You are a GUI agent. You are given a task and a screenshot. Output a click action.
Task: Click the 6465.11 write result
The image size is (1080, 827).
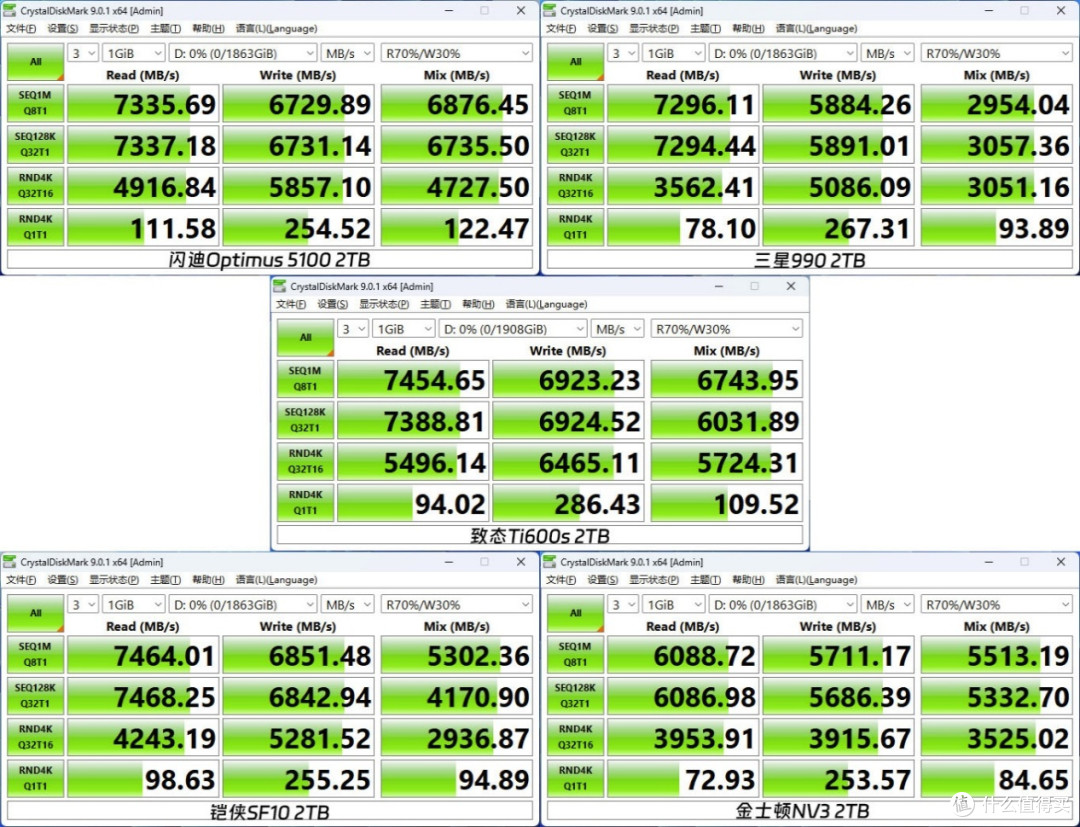[568, 462]
